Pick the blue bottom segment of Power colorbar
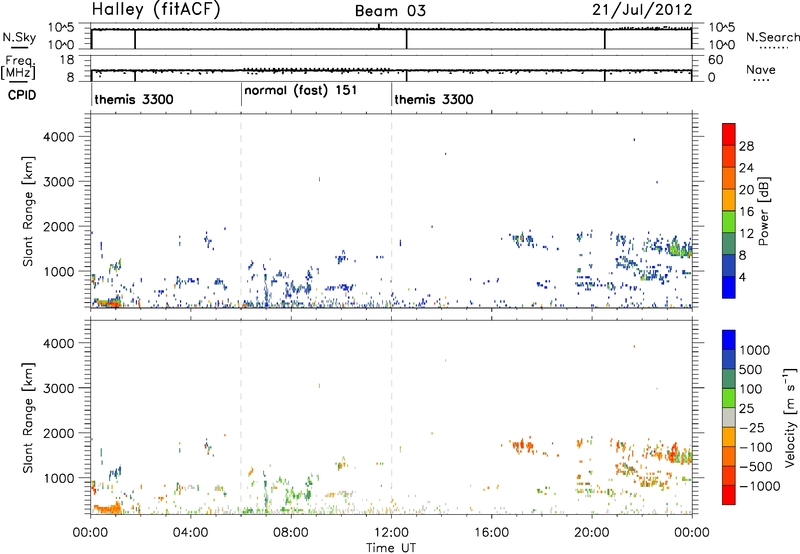This screenshot has width=800, height=554. [729, 287]
